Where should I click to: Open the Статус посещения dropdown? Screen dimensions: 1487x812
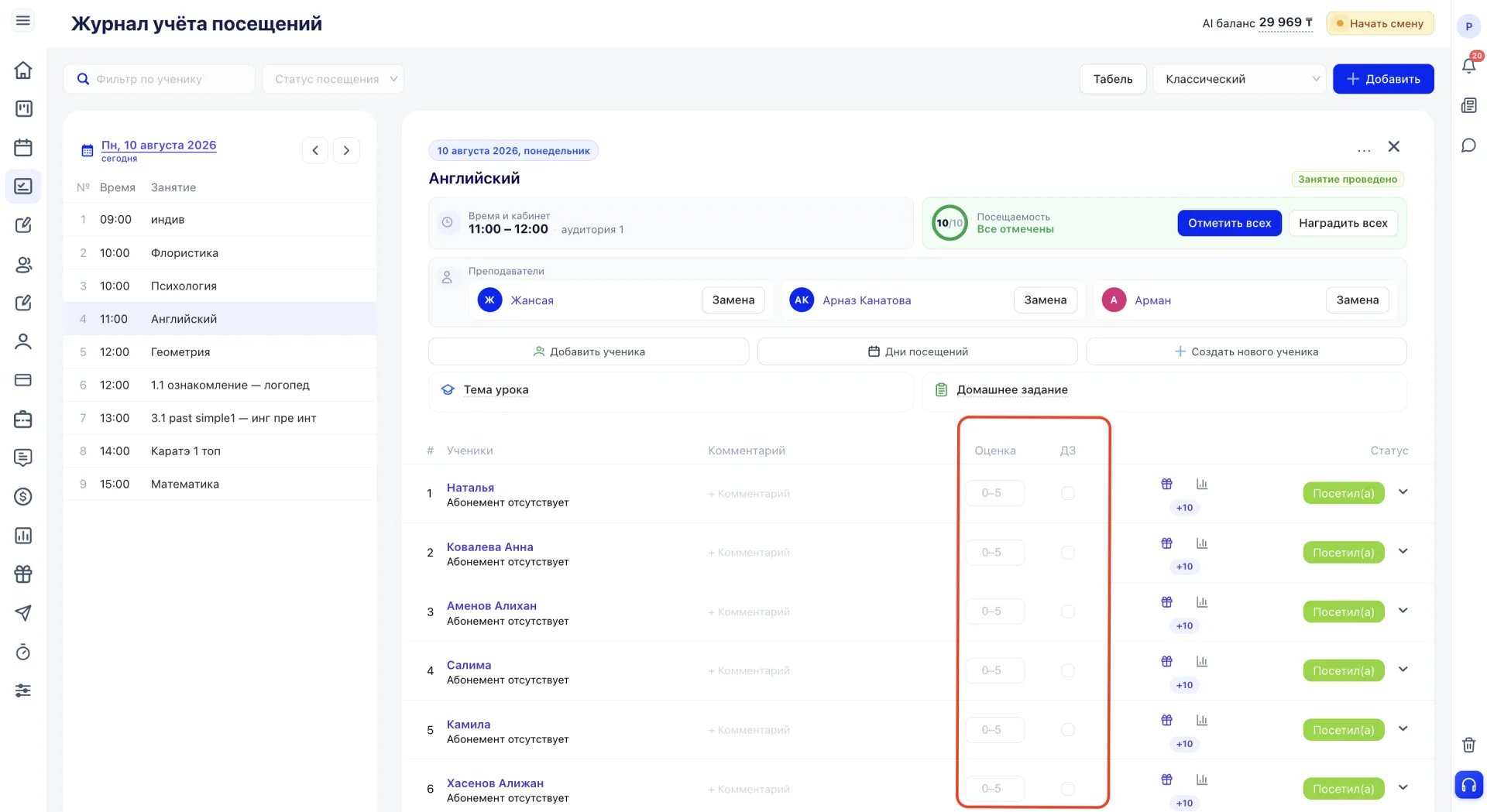[x=333, y=79]
